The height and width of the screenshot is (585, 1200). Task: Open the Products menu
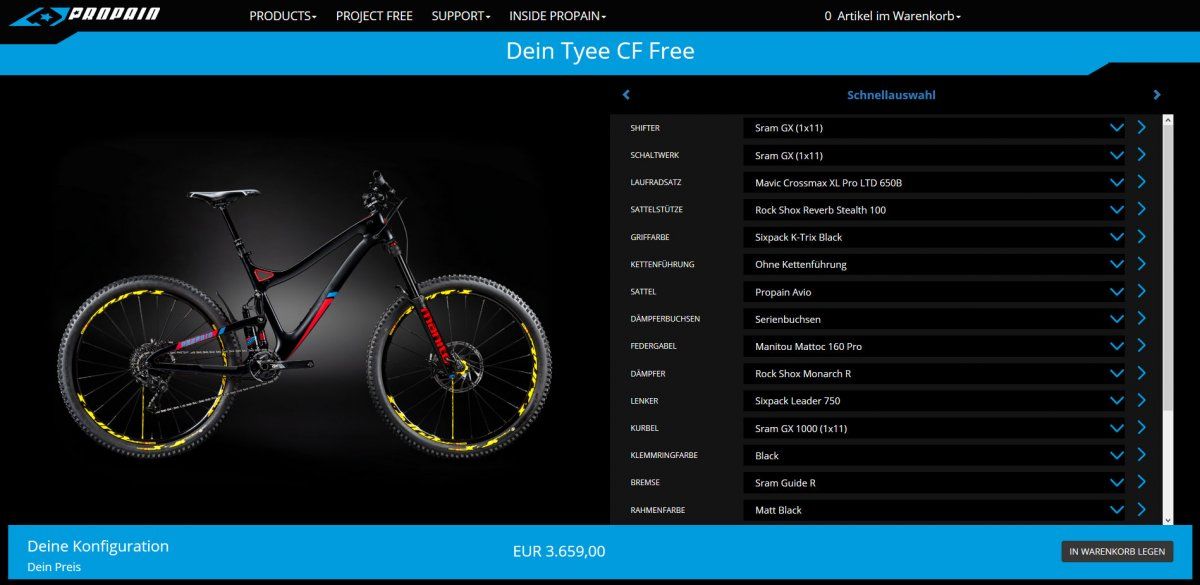283,16
